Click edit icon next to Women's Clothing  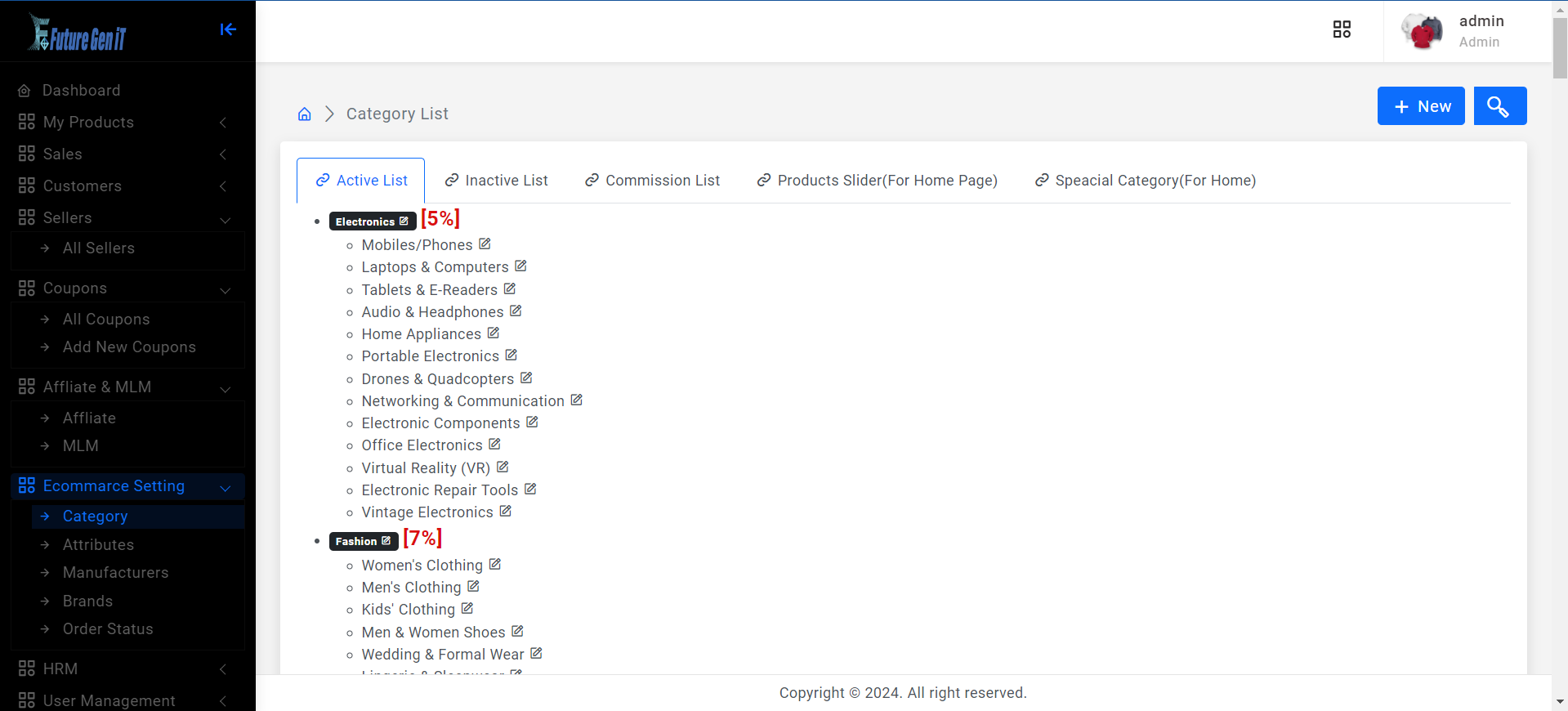495,565
